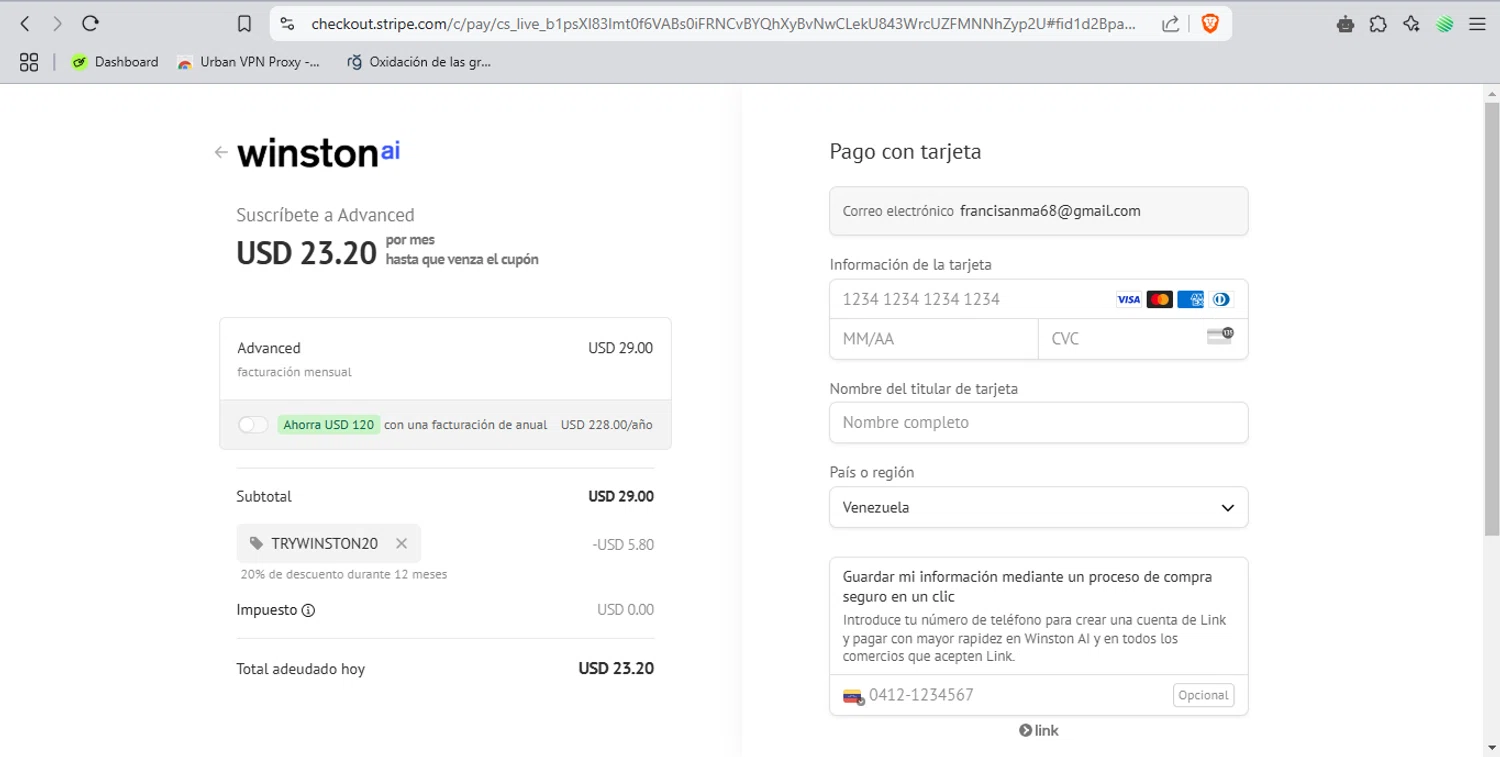Click the share page icon

pos(1170,24)
